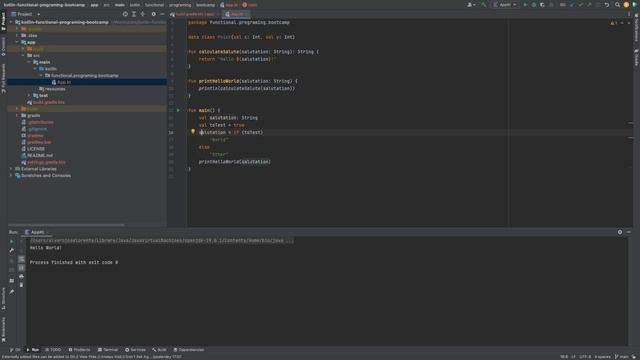
Task: Click Print icon in Run console
Action: click(21, 276)
